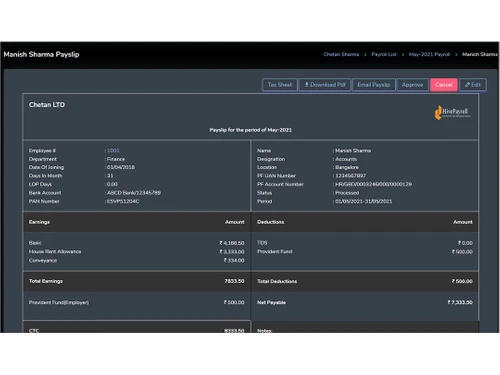Select the Chetan LTD company name
The height and width of the screenshot is (375, 500).
[47, 105]
